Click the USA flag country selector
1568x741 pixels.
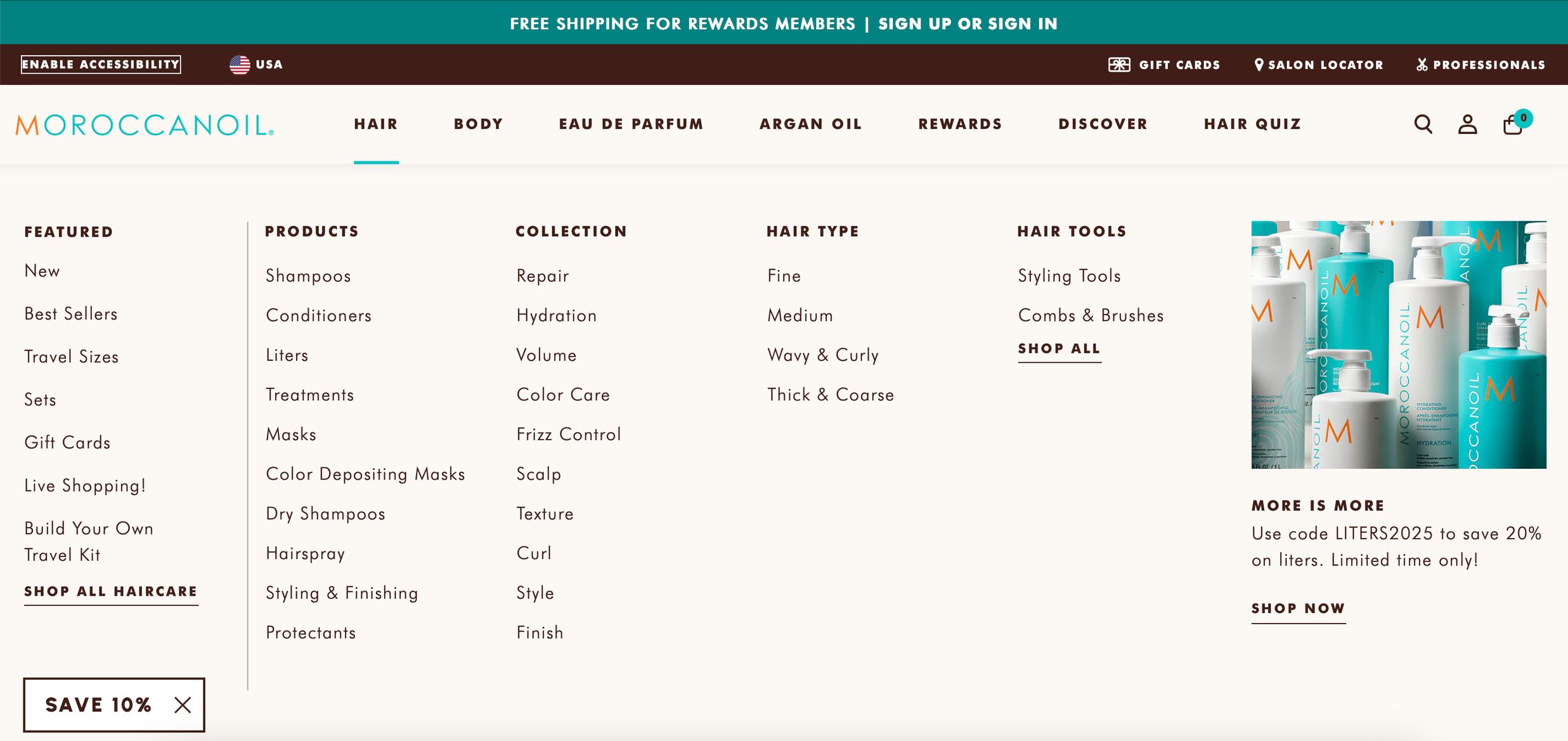(x=240, y=65)
